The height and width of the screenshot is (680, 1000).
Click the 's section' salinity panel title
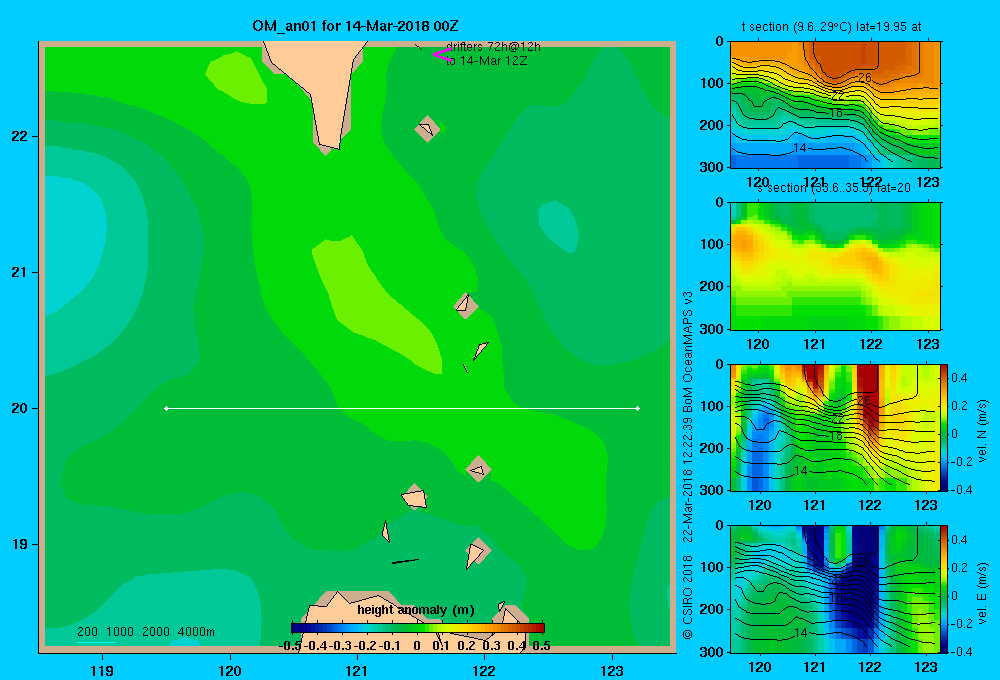(x=834, y=188)
